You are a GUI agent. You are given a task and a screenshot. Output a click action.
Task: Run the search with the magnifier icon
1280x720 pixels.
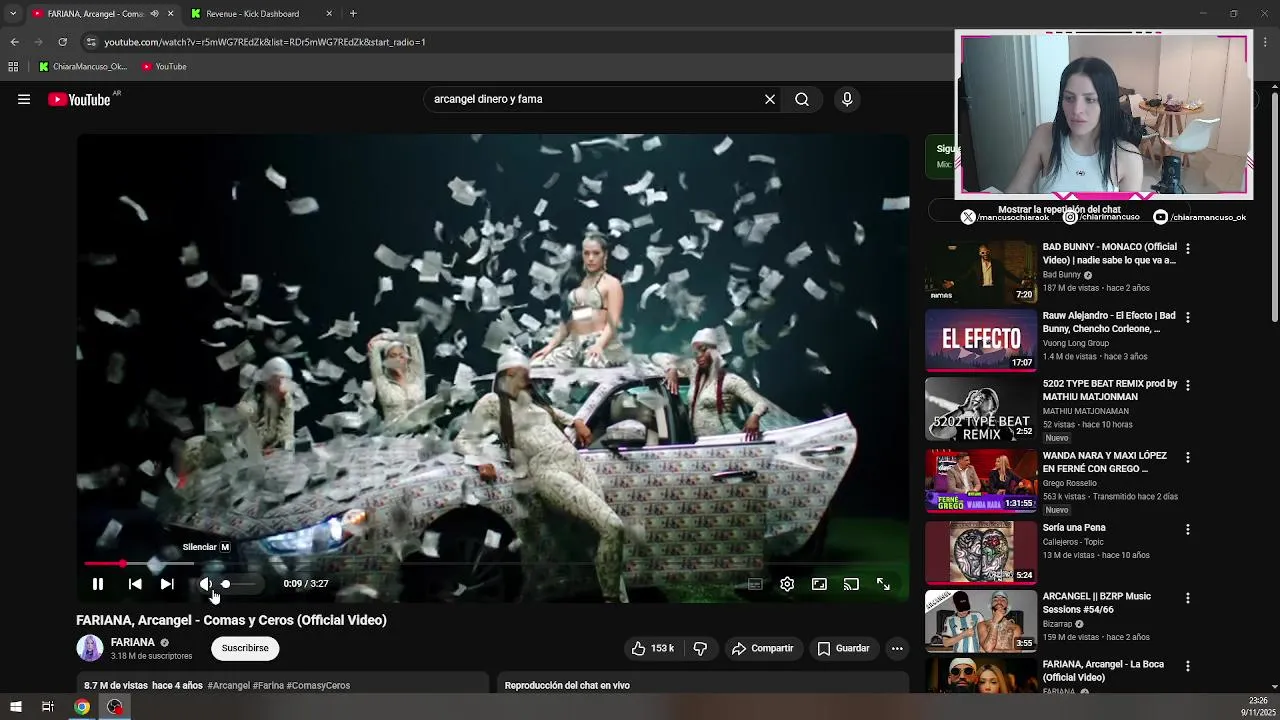802,99
